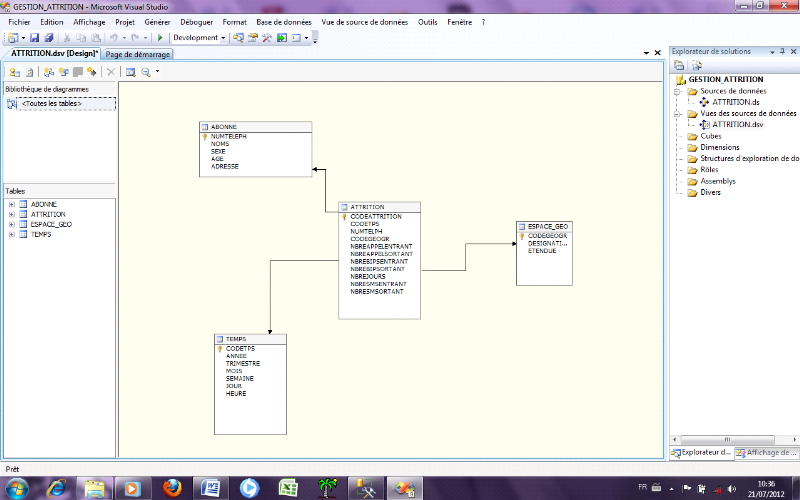Click the Zoom magnifier icon in designer toolbar
Viewport: 800px width, 500px height.
click(x=145, y=72)
